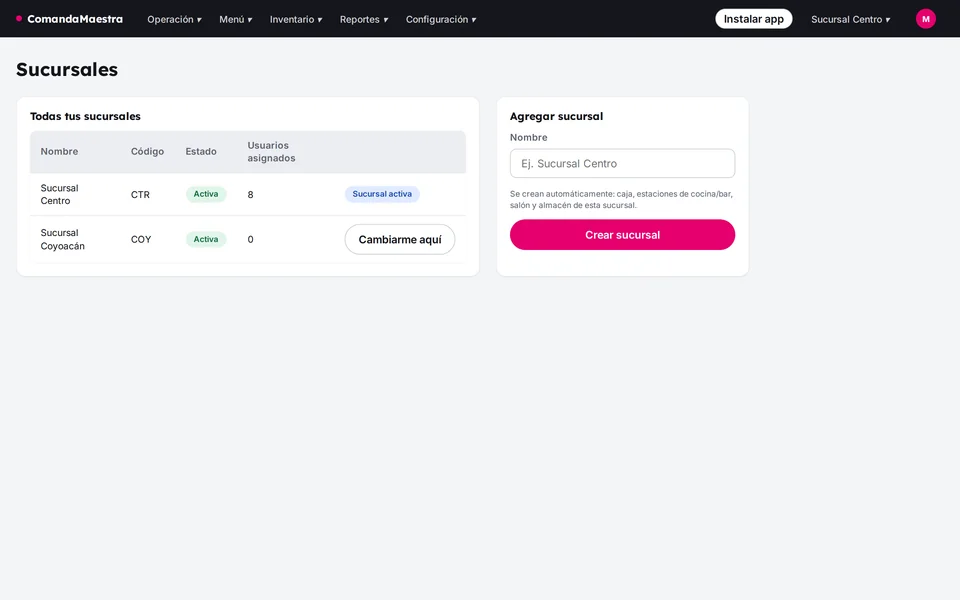Click Cambiarme aquí for Sucursal Coyoacán
Image resolution: width=960 pixels, height=600 pixels.
point(400,239)
